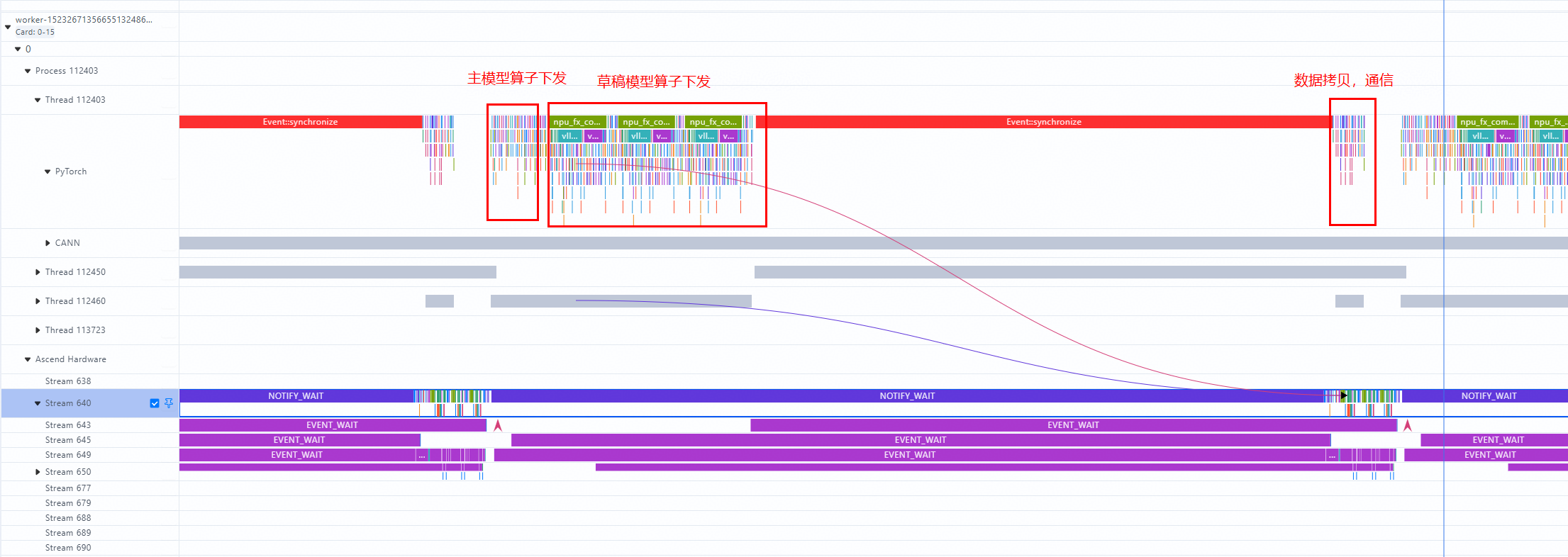
Task: Select the Stream 677 row label
Action: (68, 488)
